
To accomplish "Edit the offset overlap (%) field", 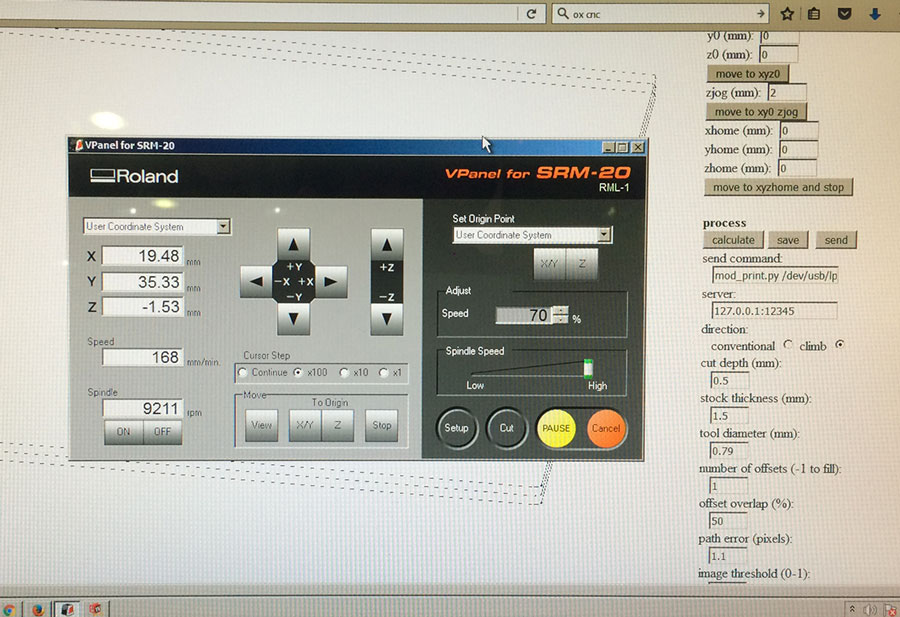I will [728, 521].
